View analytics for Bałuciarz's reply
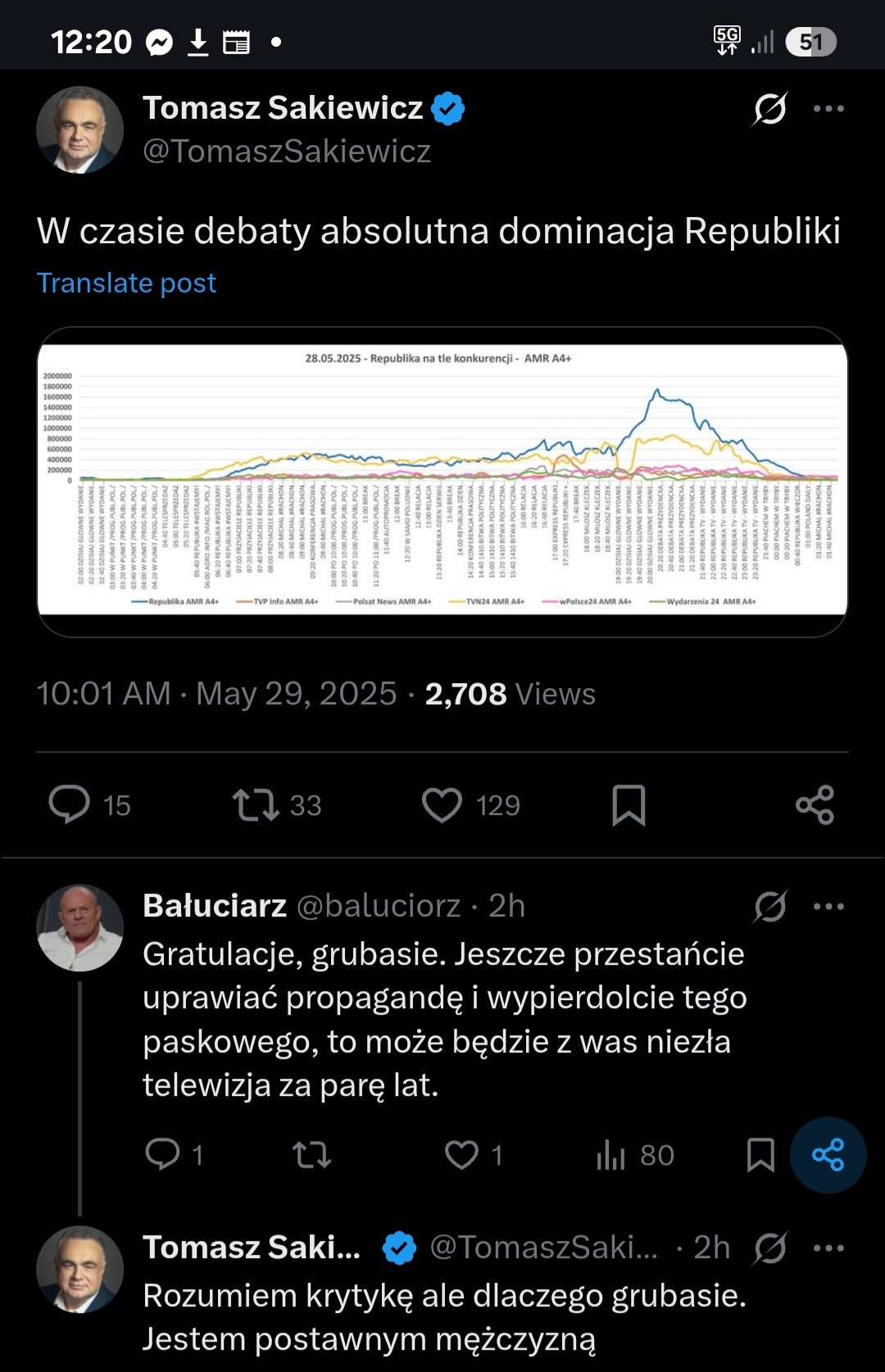 (x=611, y=1155)
